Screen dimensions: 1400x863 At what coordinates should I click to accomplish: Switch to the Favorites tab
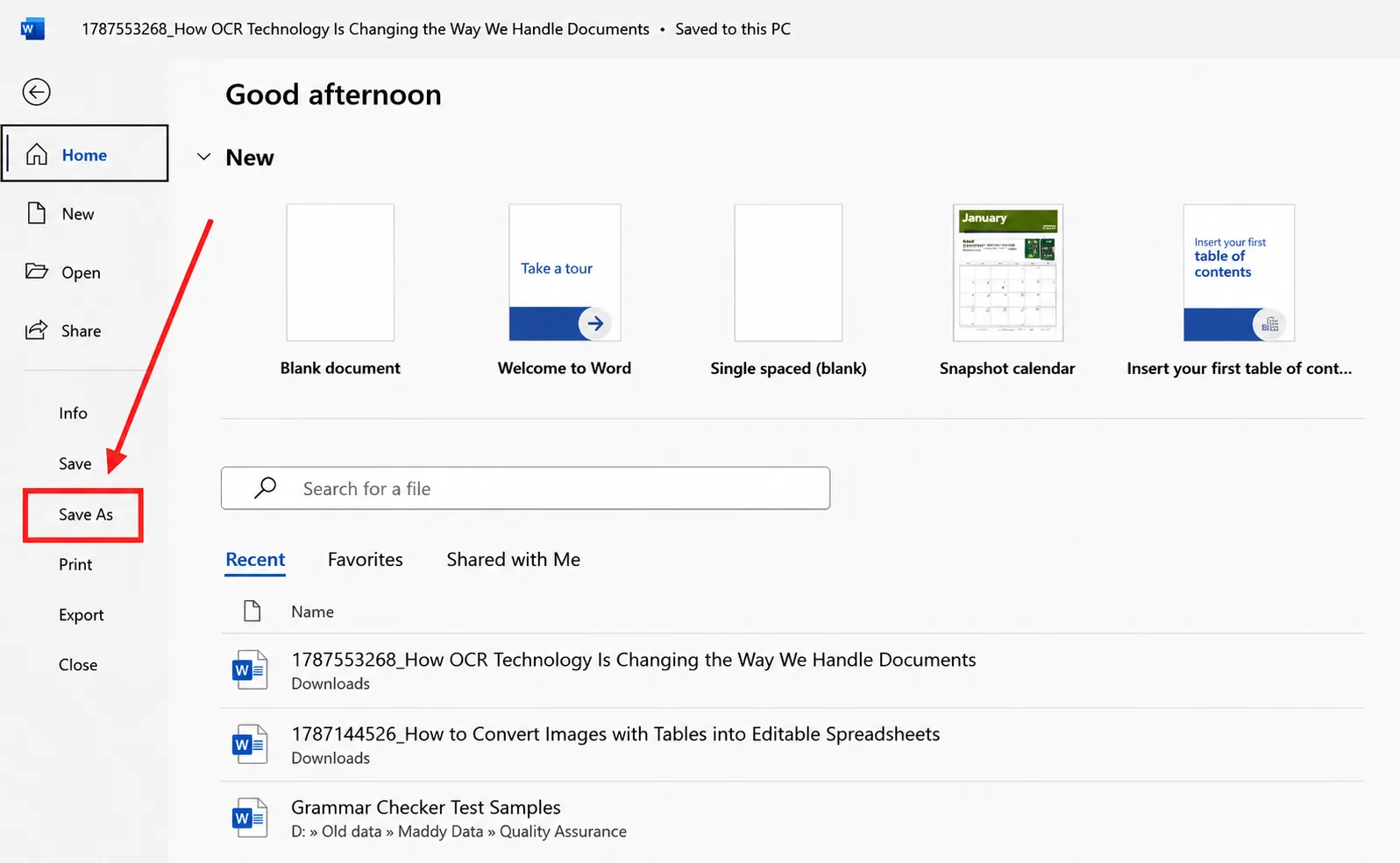tap(366, 560)
